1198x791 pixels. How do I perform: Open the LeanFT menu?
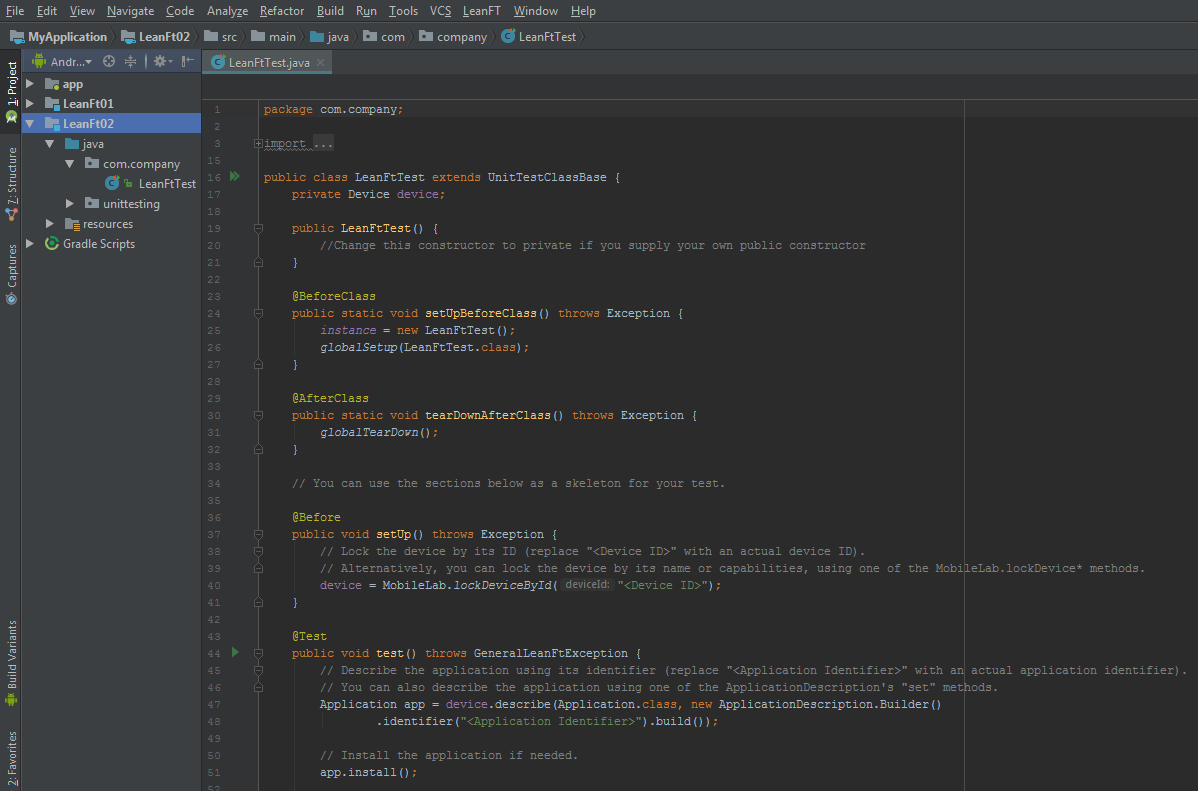[481, 11]
